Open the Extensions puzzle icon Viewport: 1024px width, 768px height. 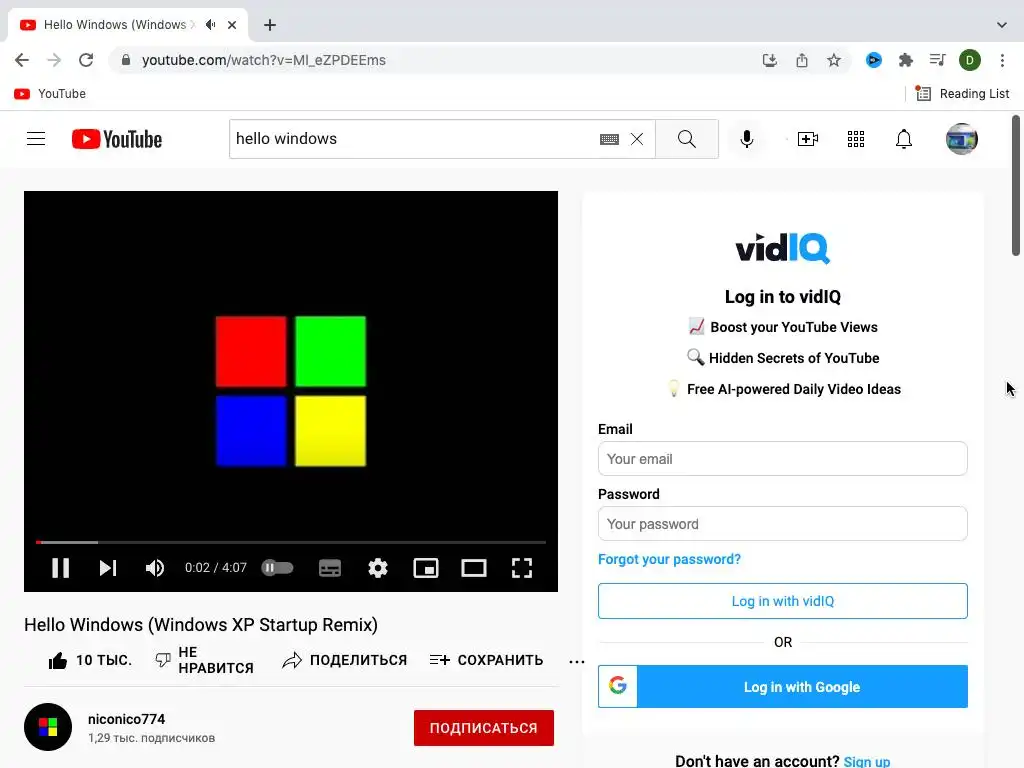[x=906, y=60]
